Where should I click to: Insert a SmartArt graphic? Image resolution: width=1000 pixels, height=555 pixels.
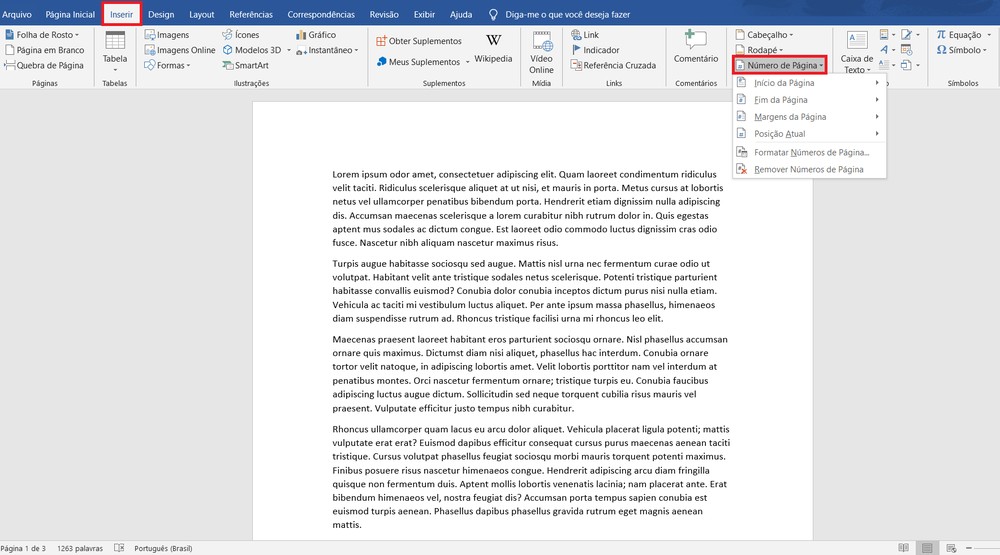(x=246, y=65)
